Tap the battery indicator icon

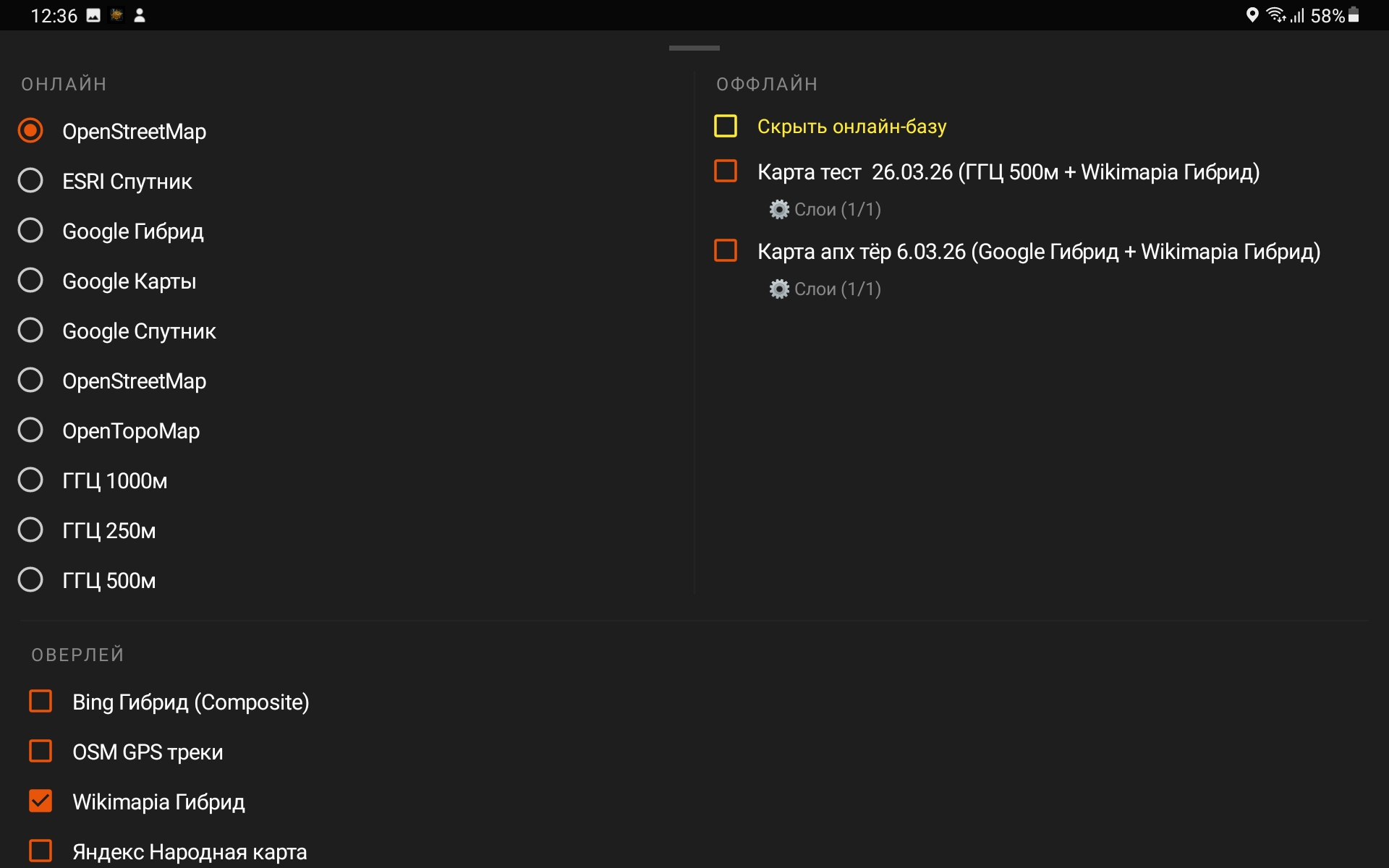tap(1354, 15)
